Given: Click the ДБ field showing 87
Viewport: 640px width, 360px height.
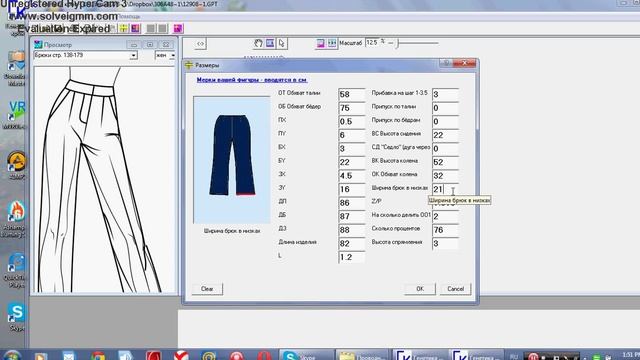Looking at the screenshot, I should pos(351,216).
